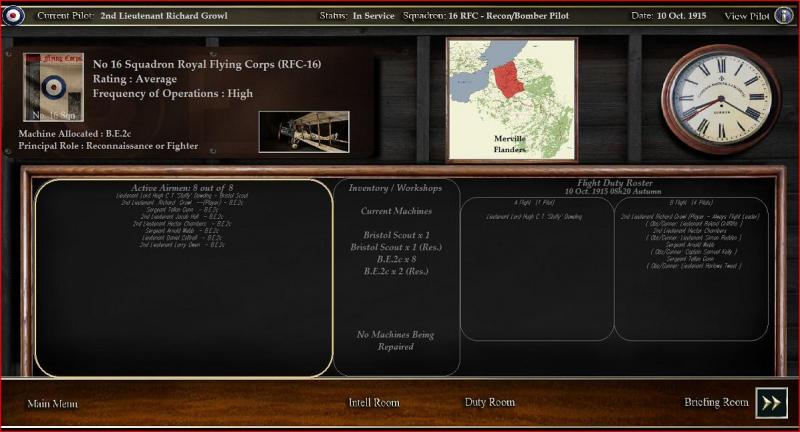Click the '10 Oct. 1915 08h20 Autumn' roster date
Image resolution: width=800 pixels, height=432 pixels.
click(x=613, y=192)
